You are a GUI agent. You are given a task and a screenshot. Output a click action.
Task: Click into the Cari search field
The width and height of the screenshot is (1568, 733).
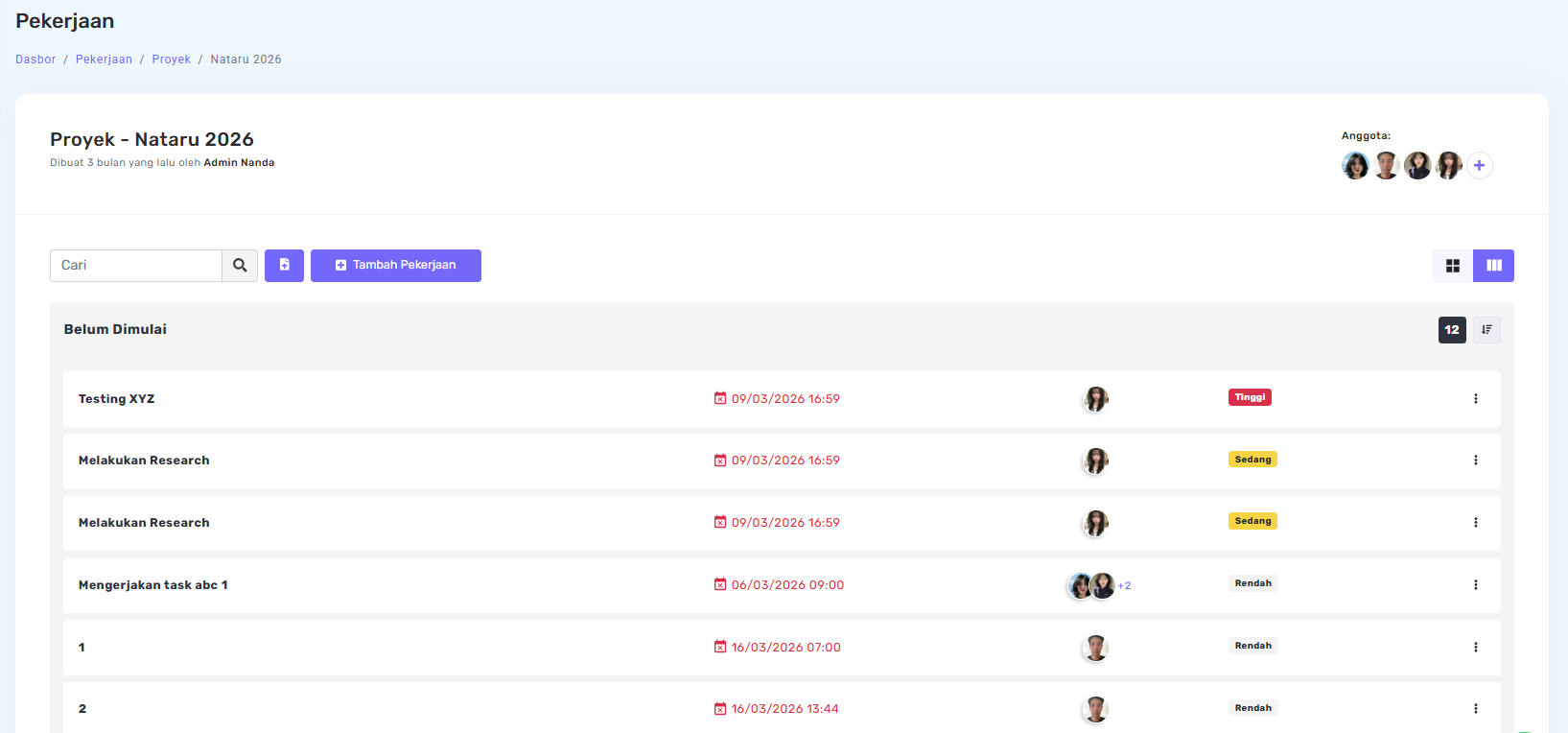(136, 266)
